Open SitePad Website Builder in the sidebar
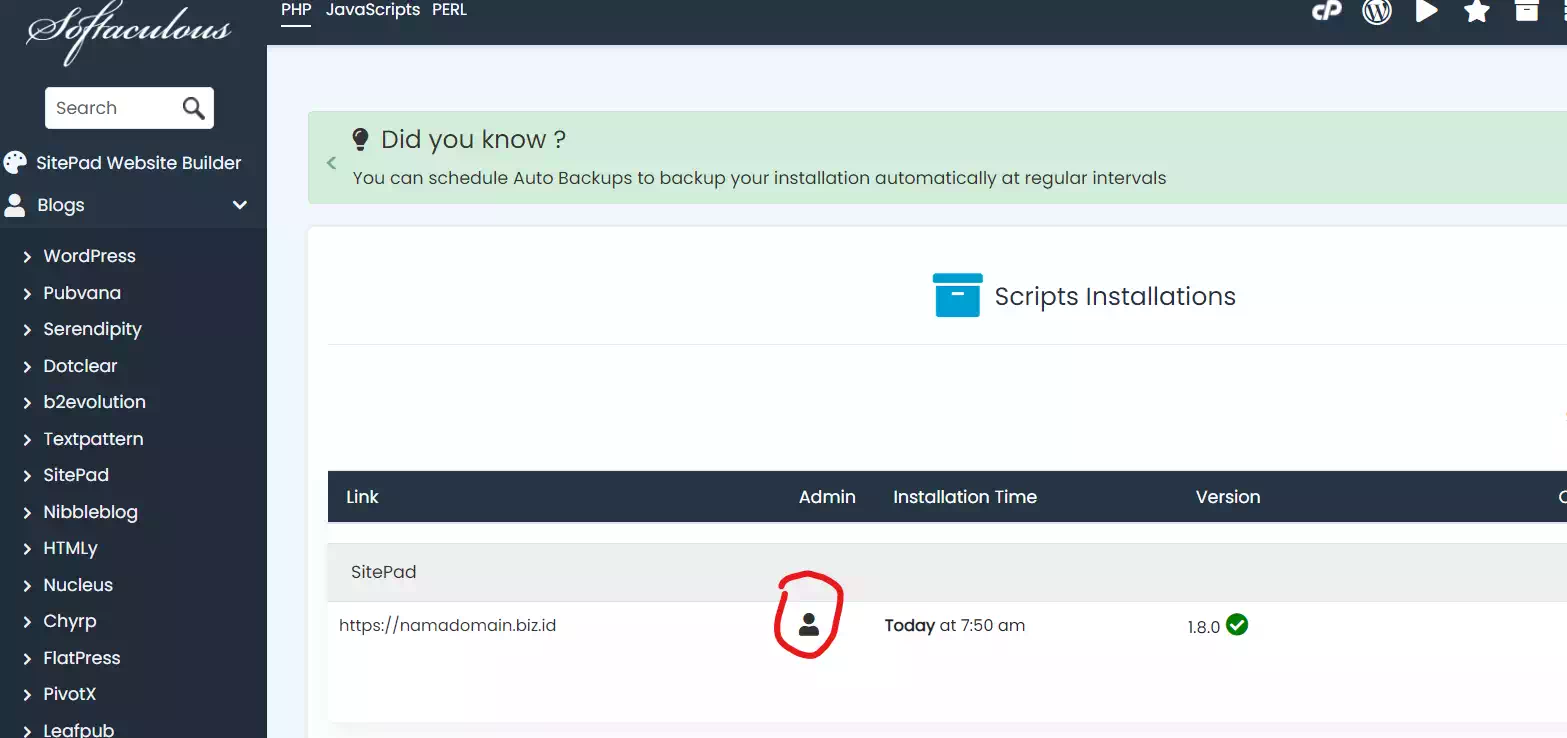This screenshot has height=738, width=1567. pyautogui.click(x=139, y=163)
